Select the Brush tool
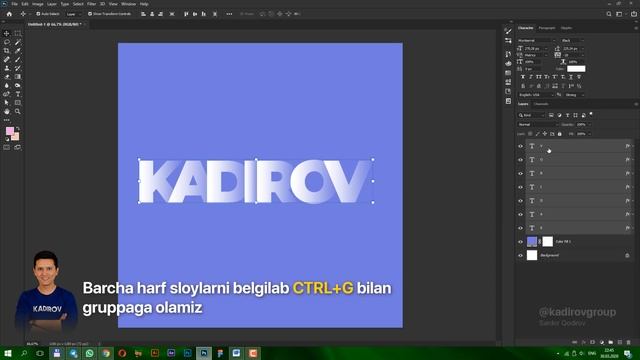This screenshot has width=640, height=360. click(18, 60)
